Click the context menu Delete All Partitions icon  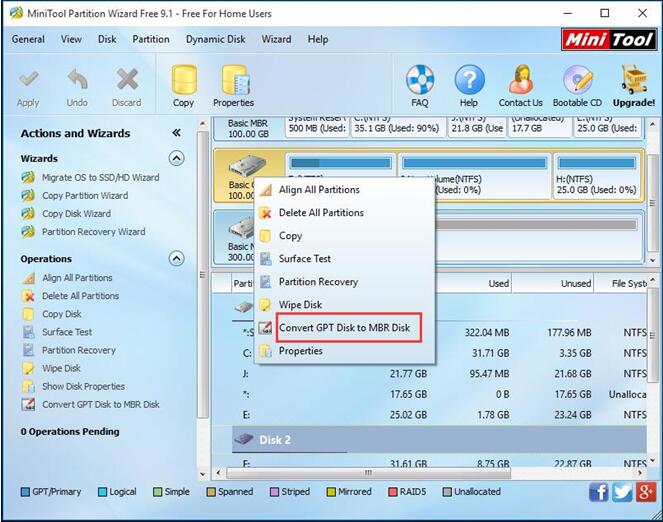(266, 213)
